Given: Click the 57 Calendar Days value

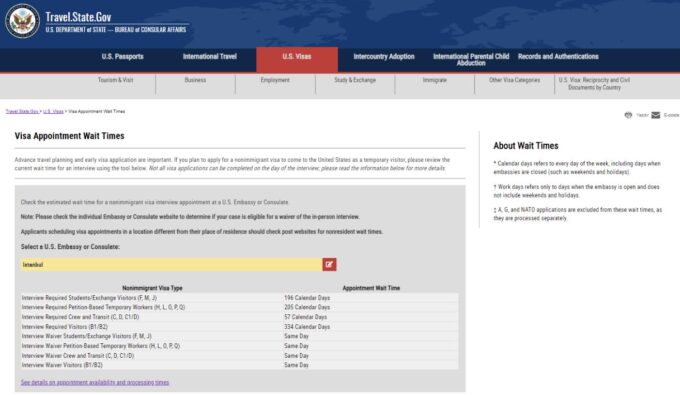Looking at the screenshot, I should click(306, 317).
